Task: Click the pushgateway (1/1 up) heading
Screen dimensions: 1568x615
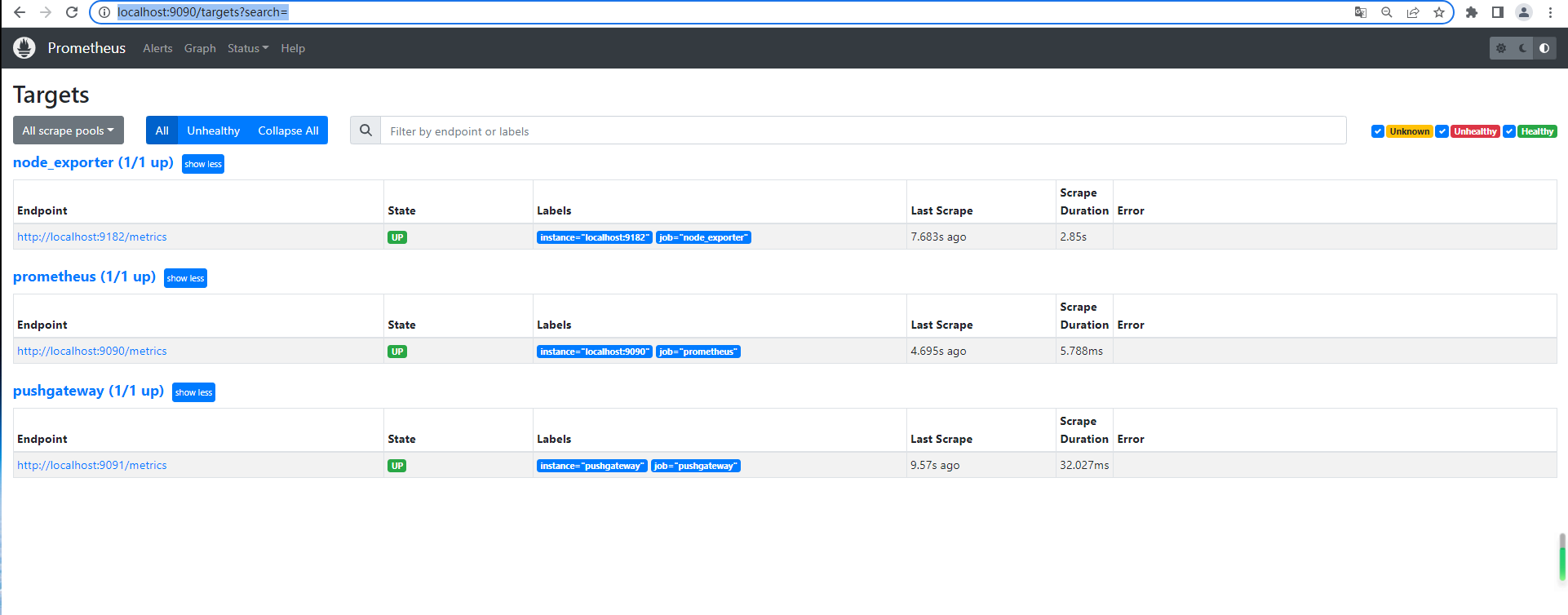Action: 88,391
